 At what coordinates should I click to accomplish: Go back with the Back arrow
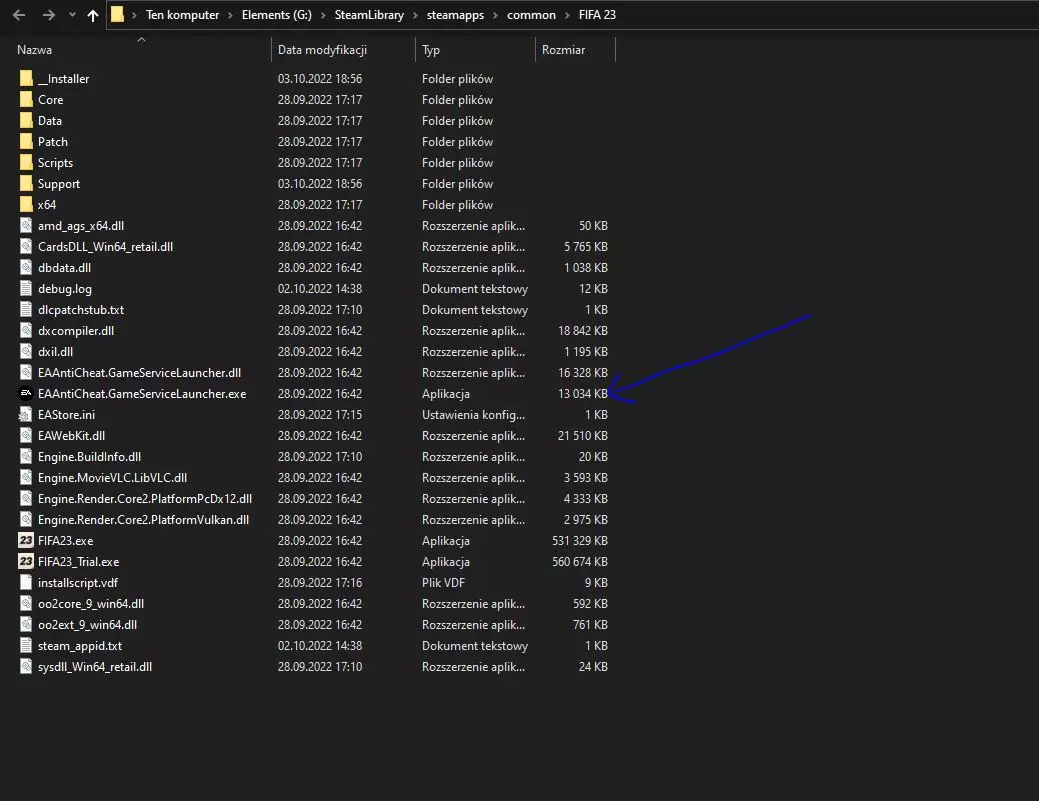pos(19,15)
